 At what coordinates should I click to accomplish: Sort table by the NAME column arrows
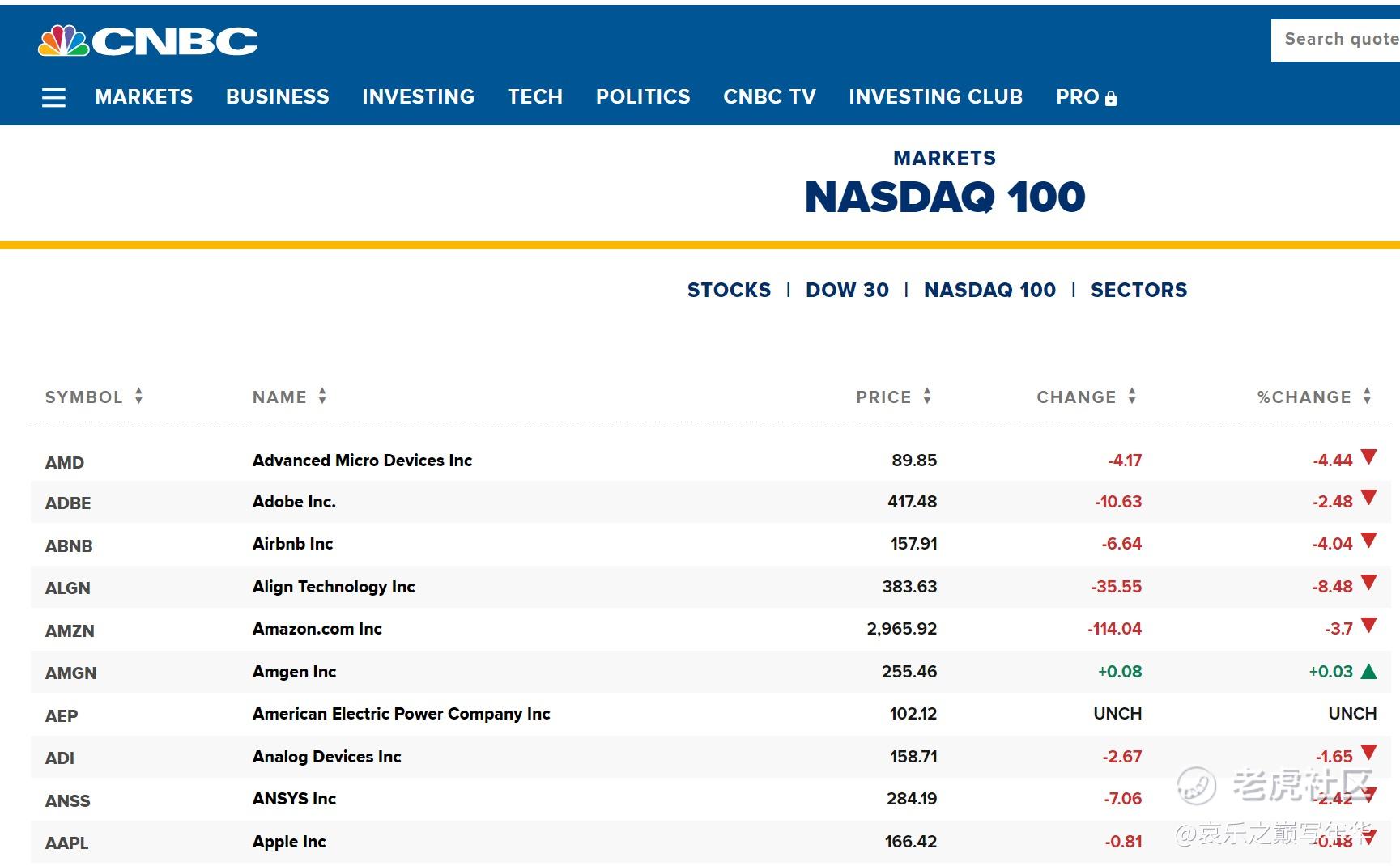click(322, 396)
